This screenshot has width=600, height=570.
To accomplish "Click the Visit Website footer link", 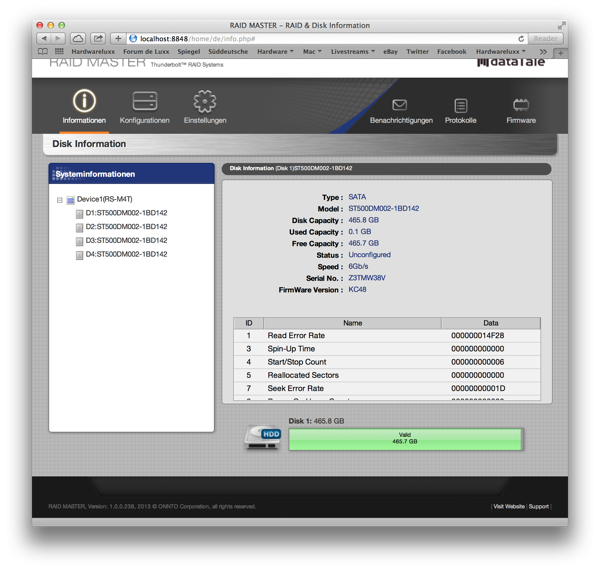I will [x=509, y=506].
